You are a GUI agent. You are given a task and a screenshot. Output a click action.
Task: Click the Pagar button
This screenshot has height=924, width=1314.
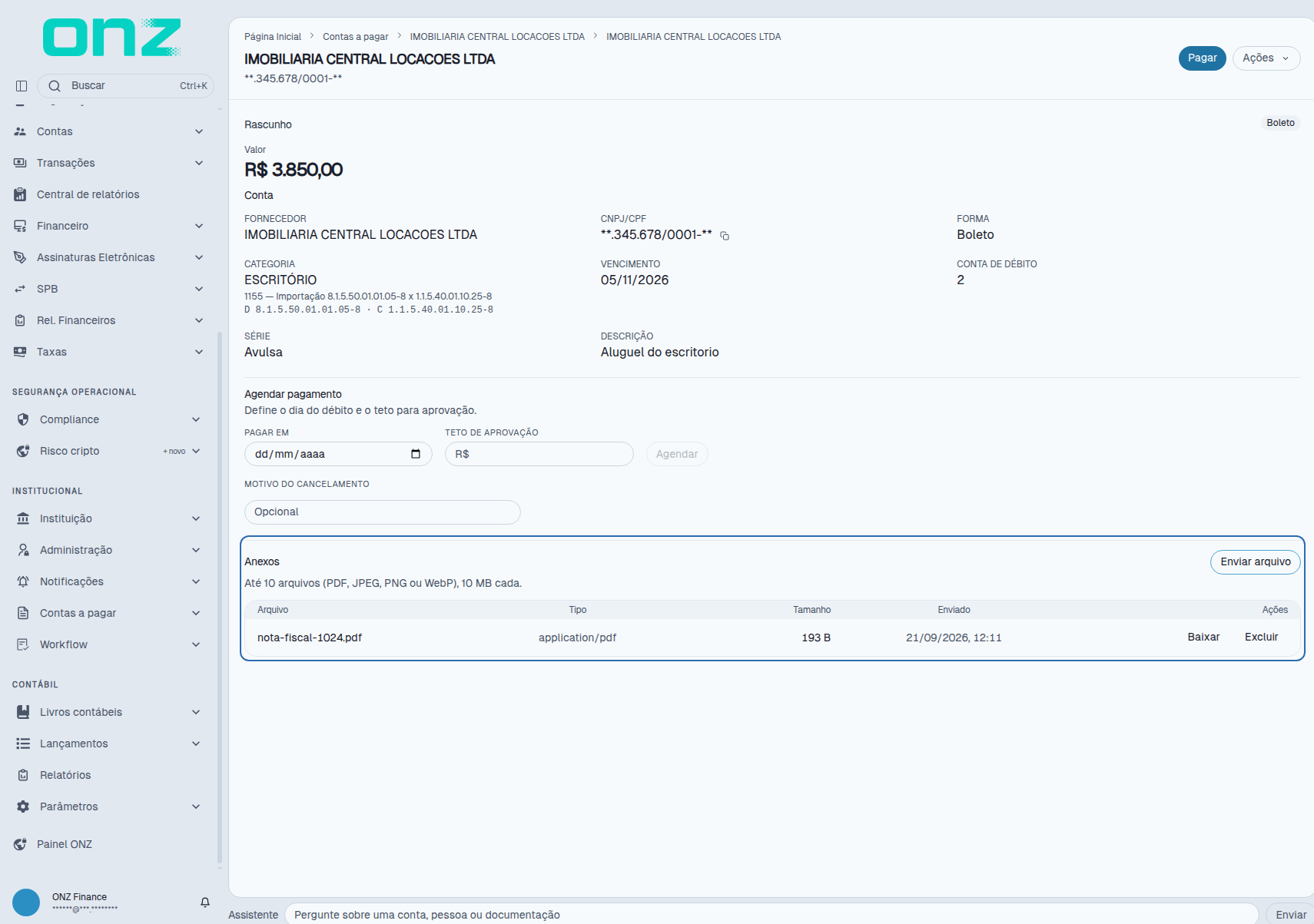pyautogui.click(x=1203, y=58)
